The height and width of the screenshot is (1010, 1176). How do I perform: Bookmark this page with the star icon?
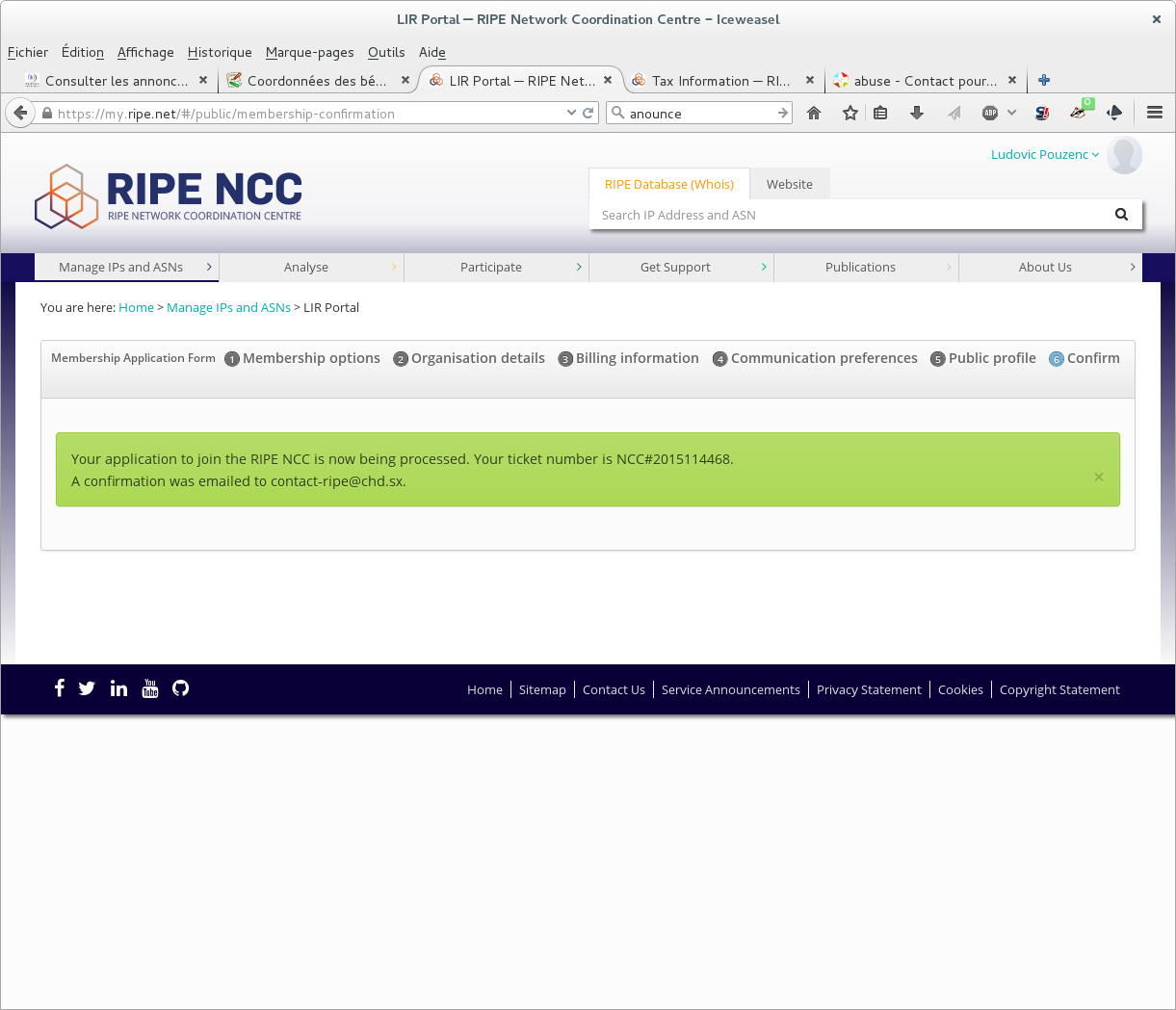[849, 113]
